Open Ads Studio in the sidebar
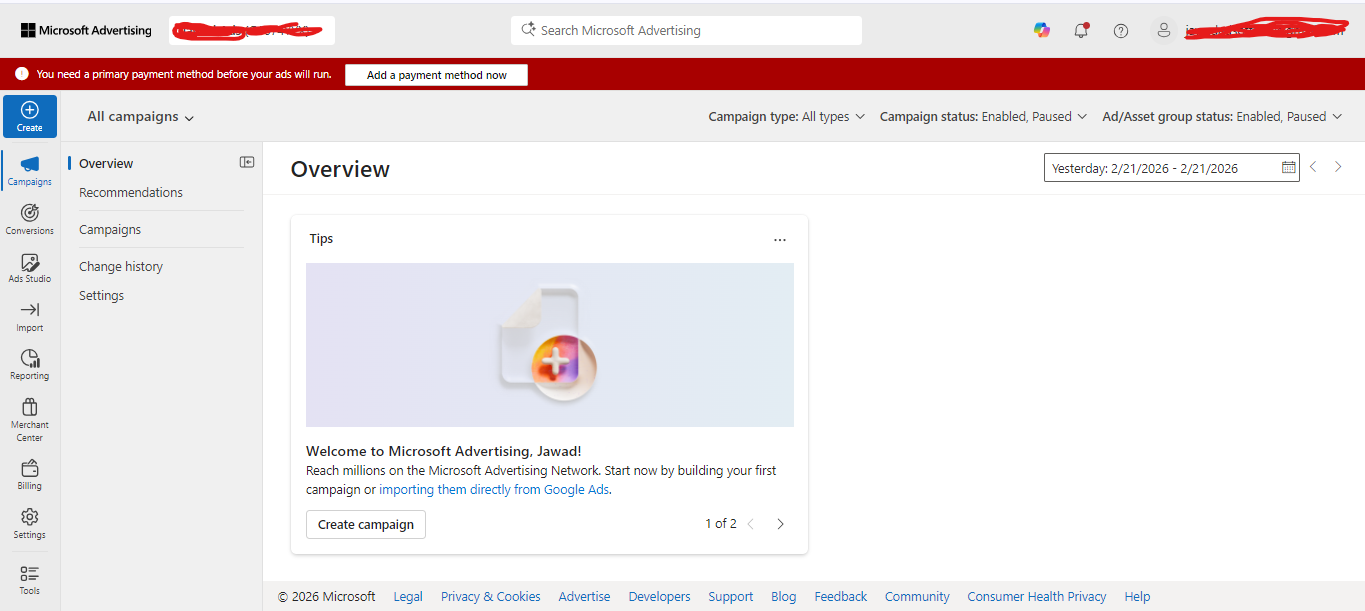 [30, 268]
